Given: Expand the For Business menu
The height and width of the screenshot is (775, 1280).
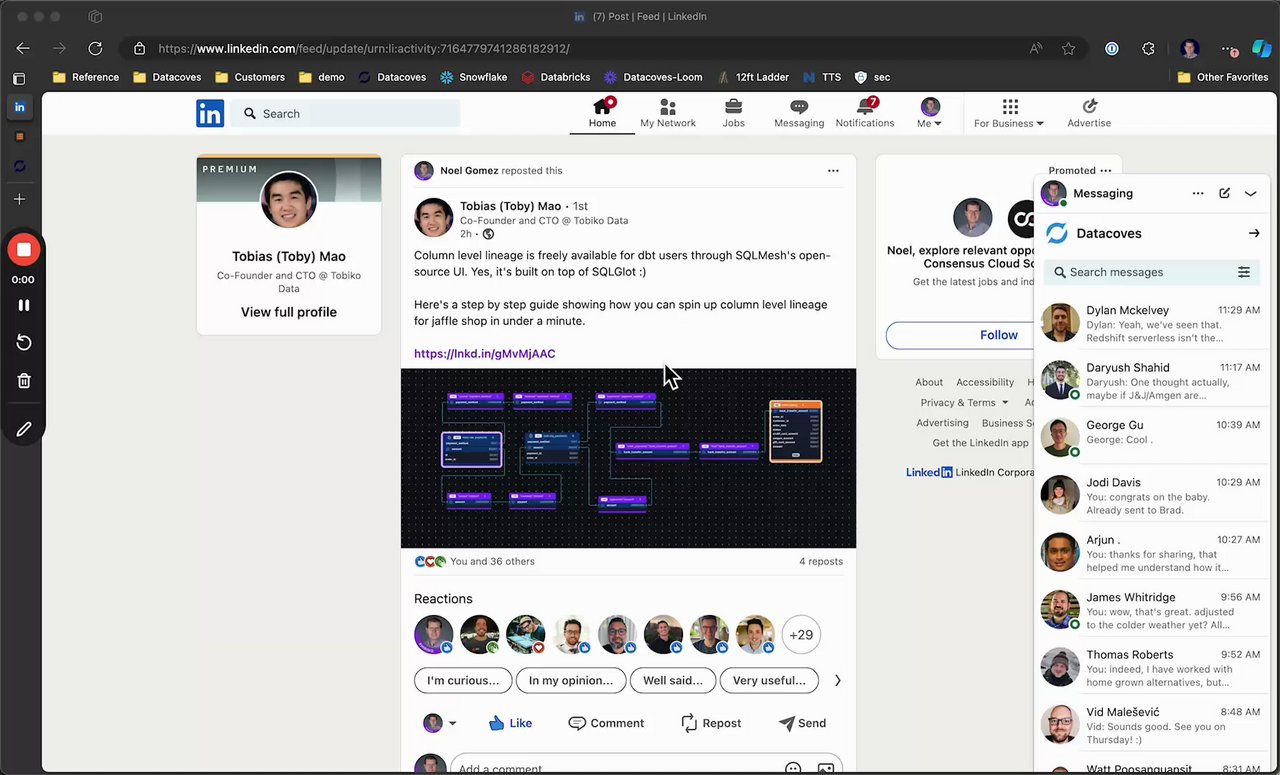Looking at the screenshot, I should [1009, 114].
